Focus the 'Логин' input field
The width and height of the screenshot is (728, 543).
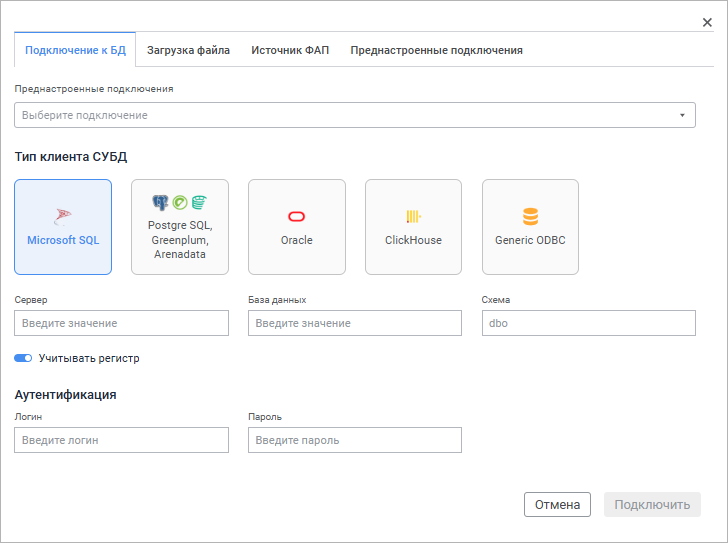[121, 440]
